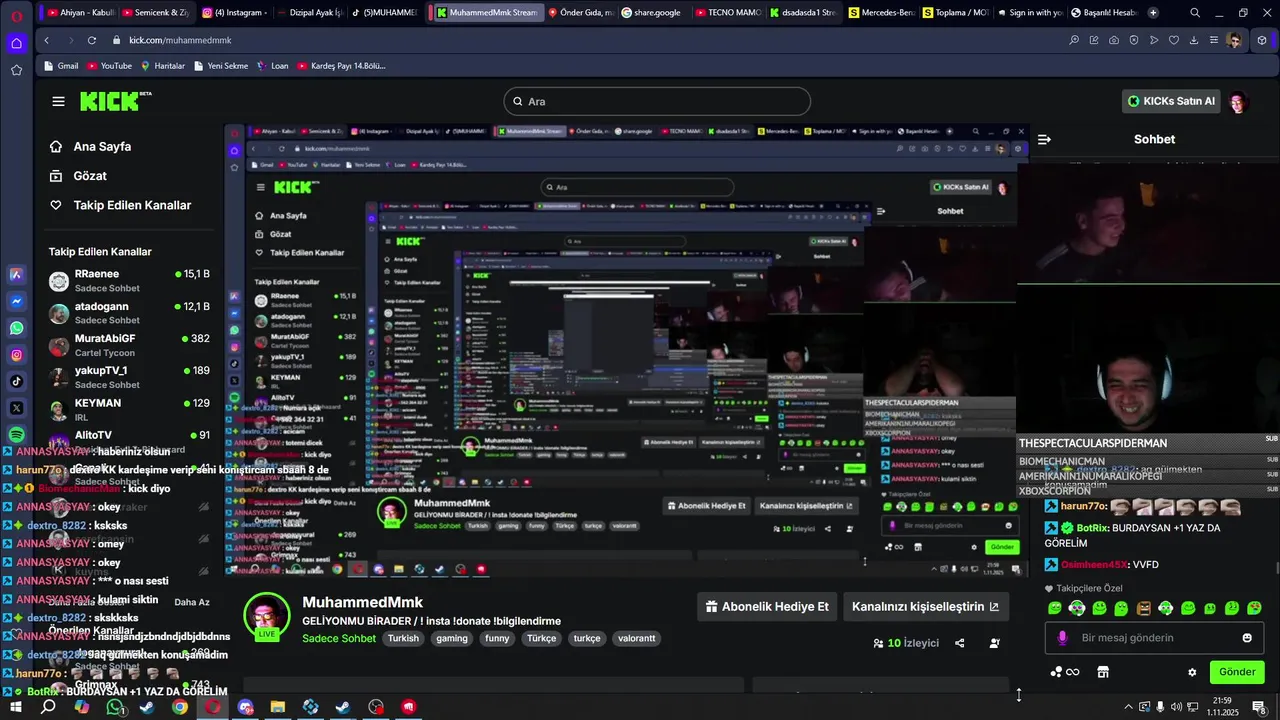Click the gaming stream tag

452,639
